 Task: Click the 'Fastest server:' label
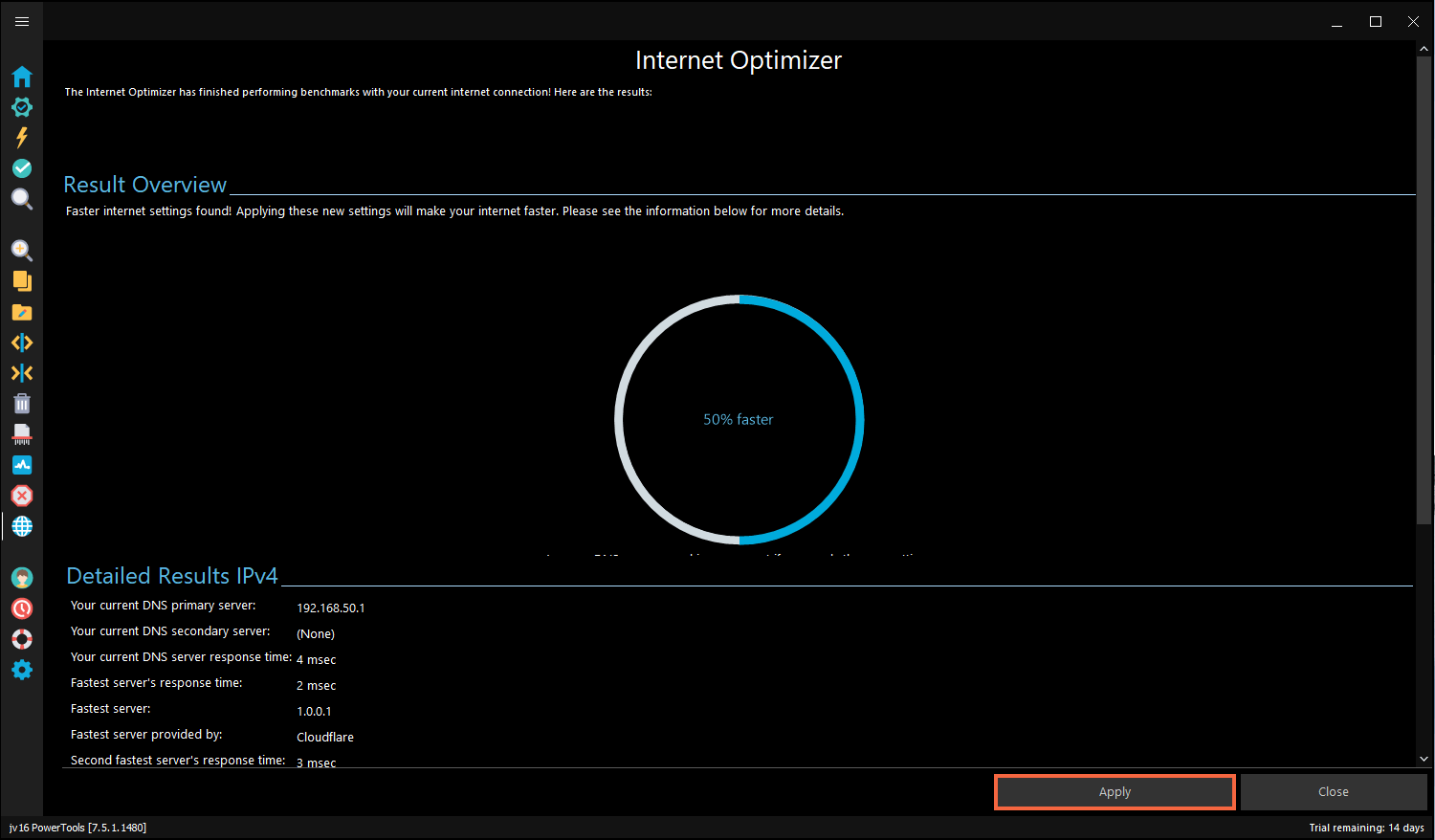tap(111, 709)
